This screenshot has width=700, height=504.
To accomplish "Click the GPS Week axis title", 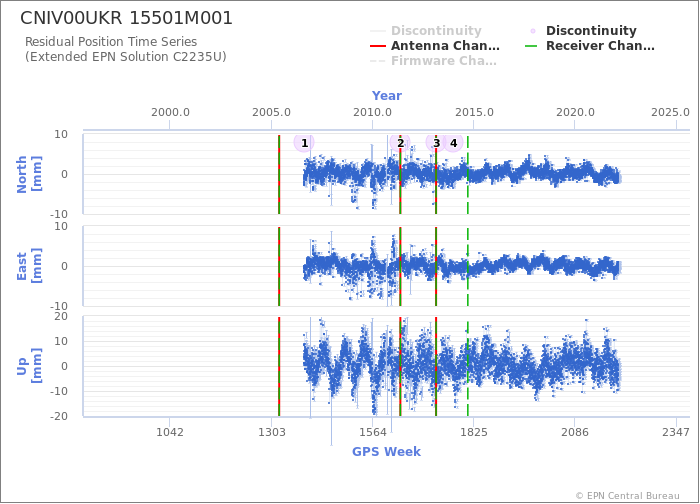I will (387, 452).
